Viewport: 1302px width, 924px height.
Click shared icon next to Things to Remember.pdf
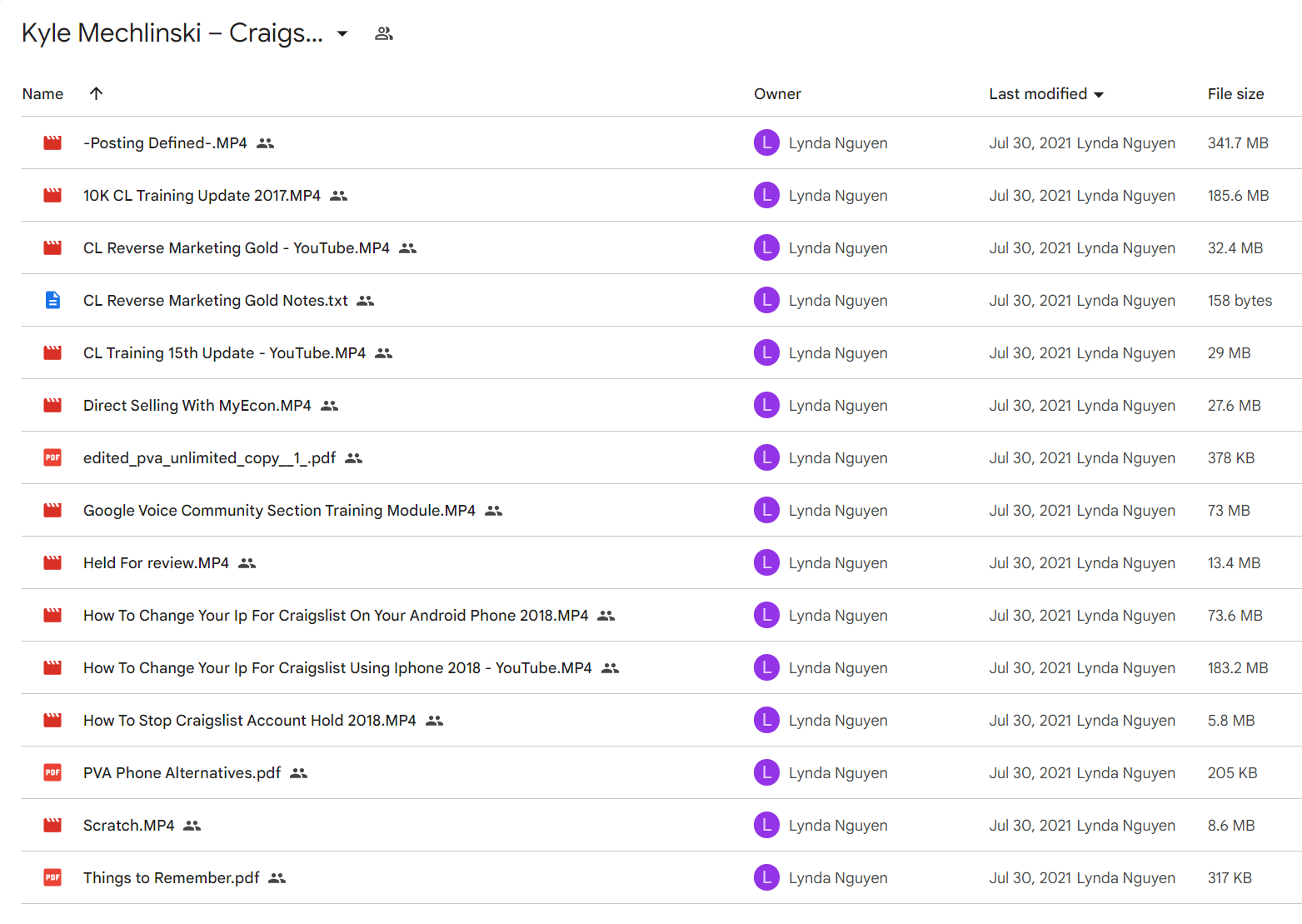coord(277,878)
